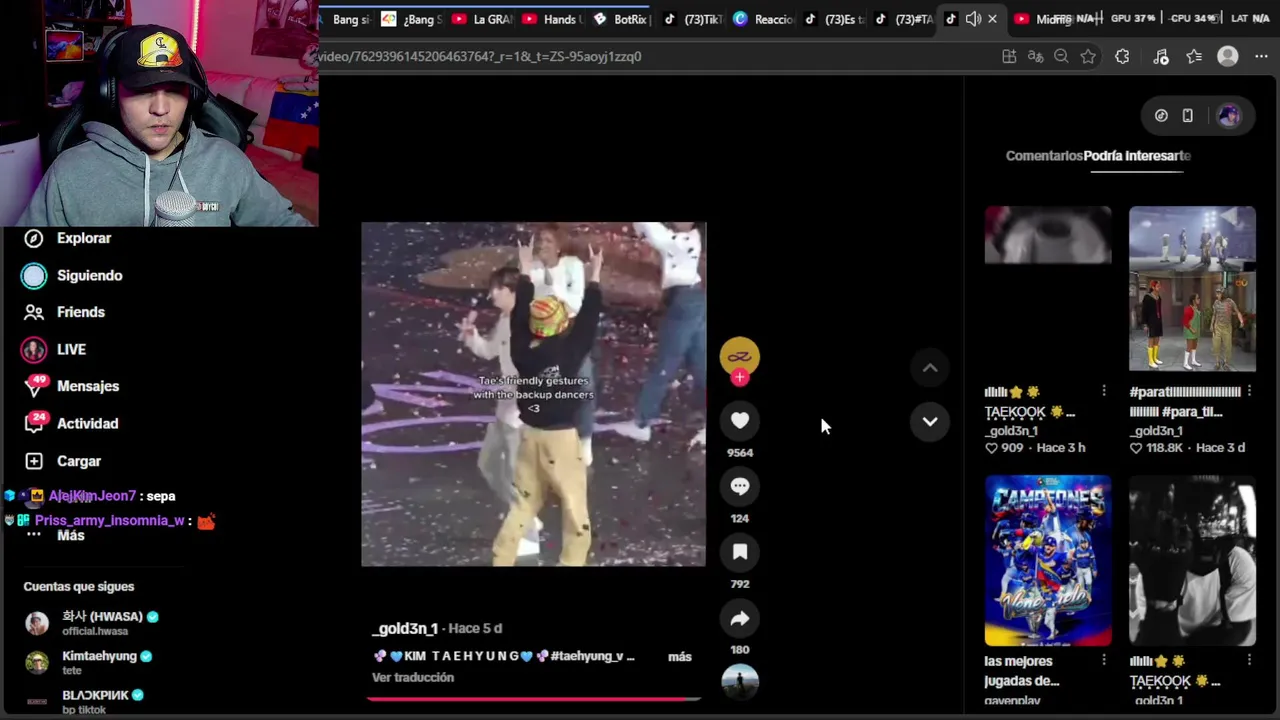1280x720 pixels.
Task: Close the active TikTok browser tab
Action: pos(992,19)
